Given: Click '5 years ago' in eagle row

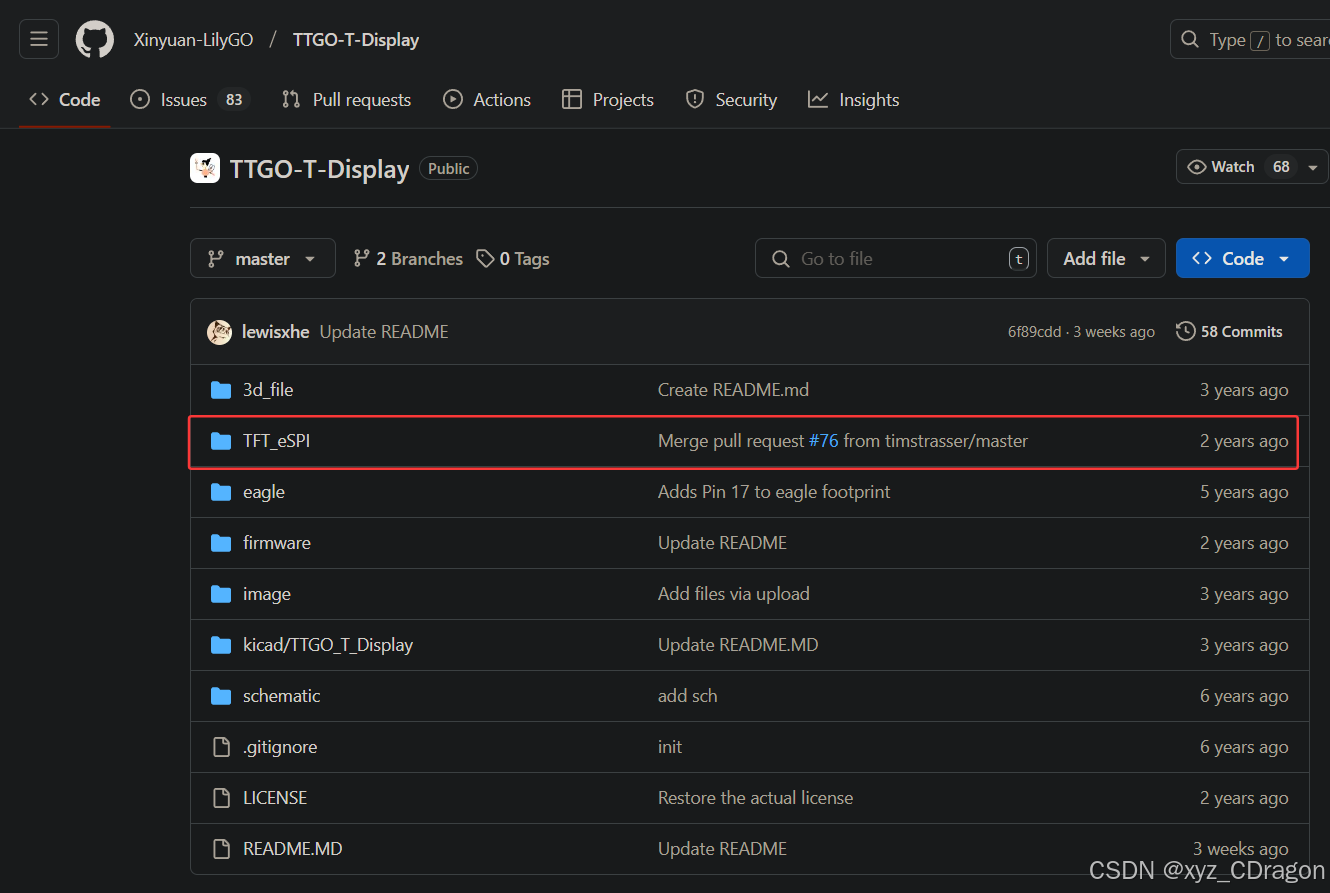Looking at the screenshot, I should [1244, 492].
